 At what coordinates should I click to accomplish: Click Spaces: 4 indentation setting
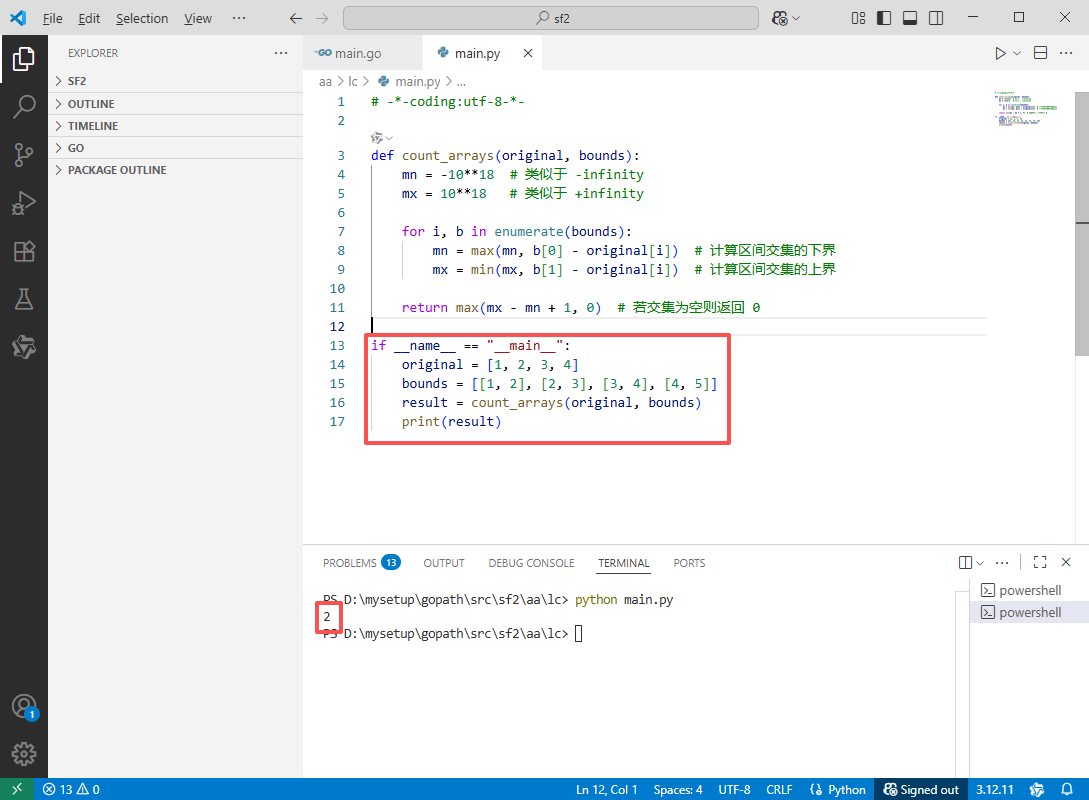(x=678, y=789)
